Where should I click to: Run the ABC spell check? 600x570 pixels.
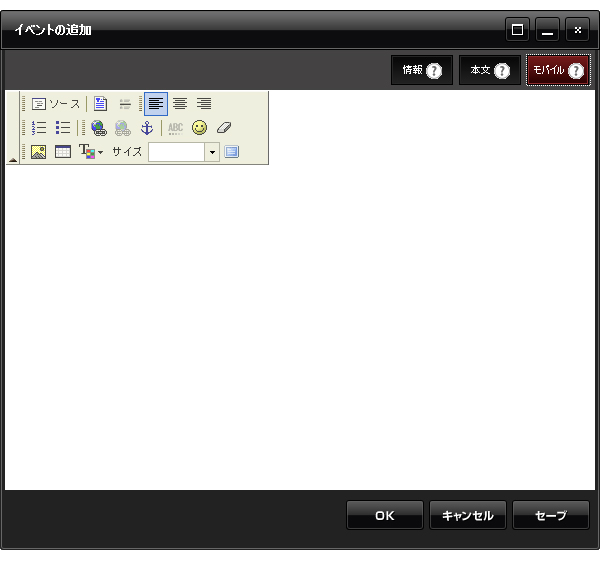(175, 128)
